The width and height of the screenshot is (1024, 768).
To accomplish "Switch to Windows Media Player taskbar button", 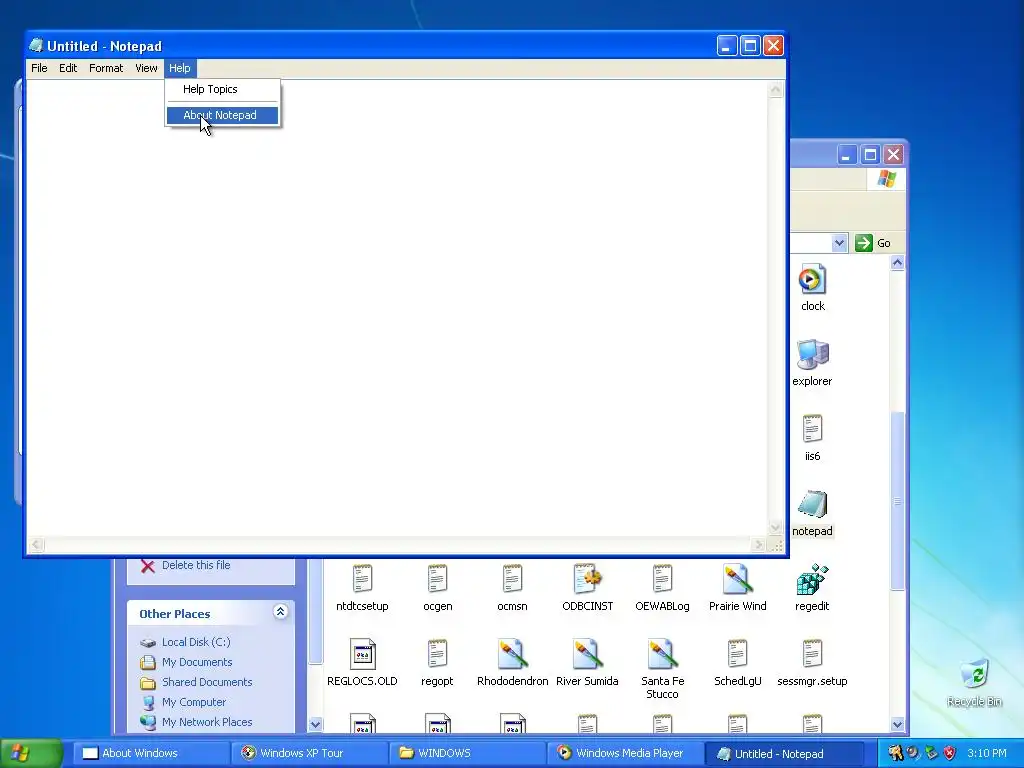I will click(624, 754).
